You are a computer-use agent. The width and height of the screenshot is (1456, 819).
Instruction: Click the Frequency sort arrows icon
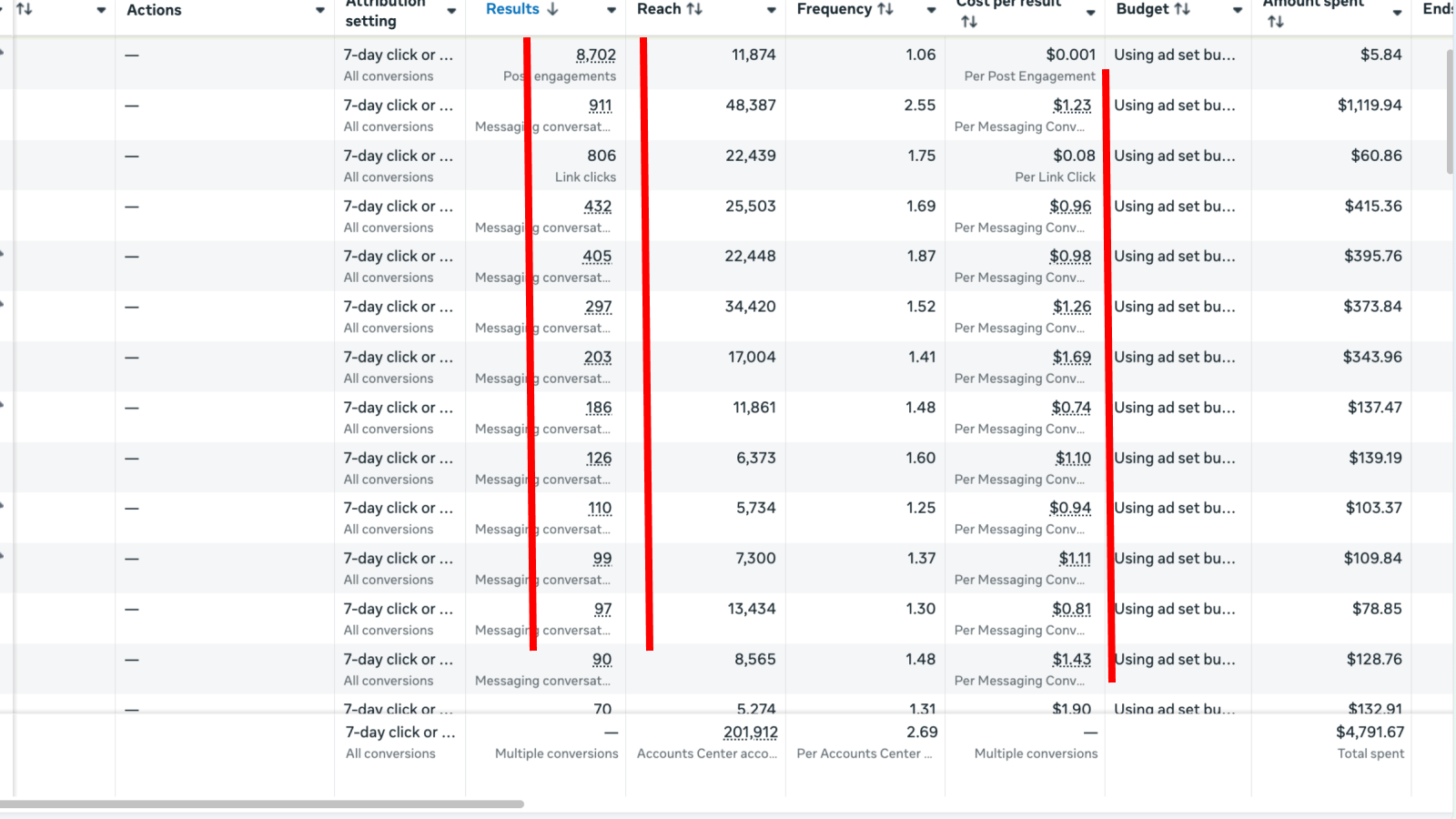(885, 9)
